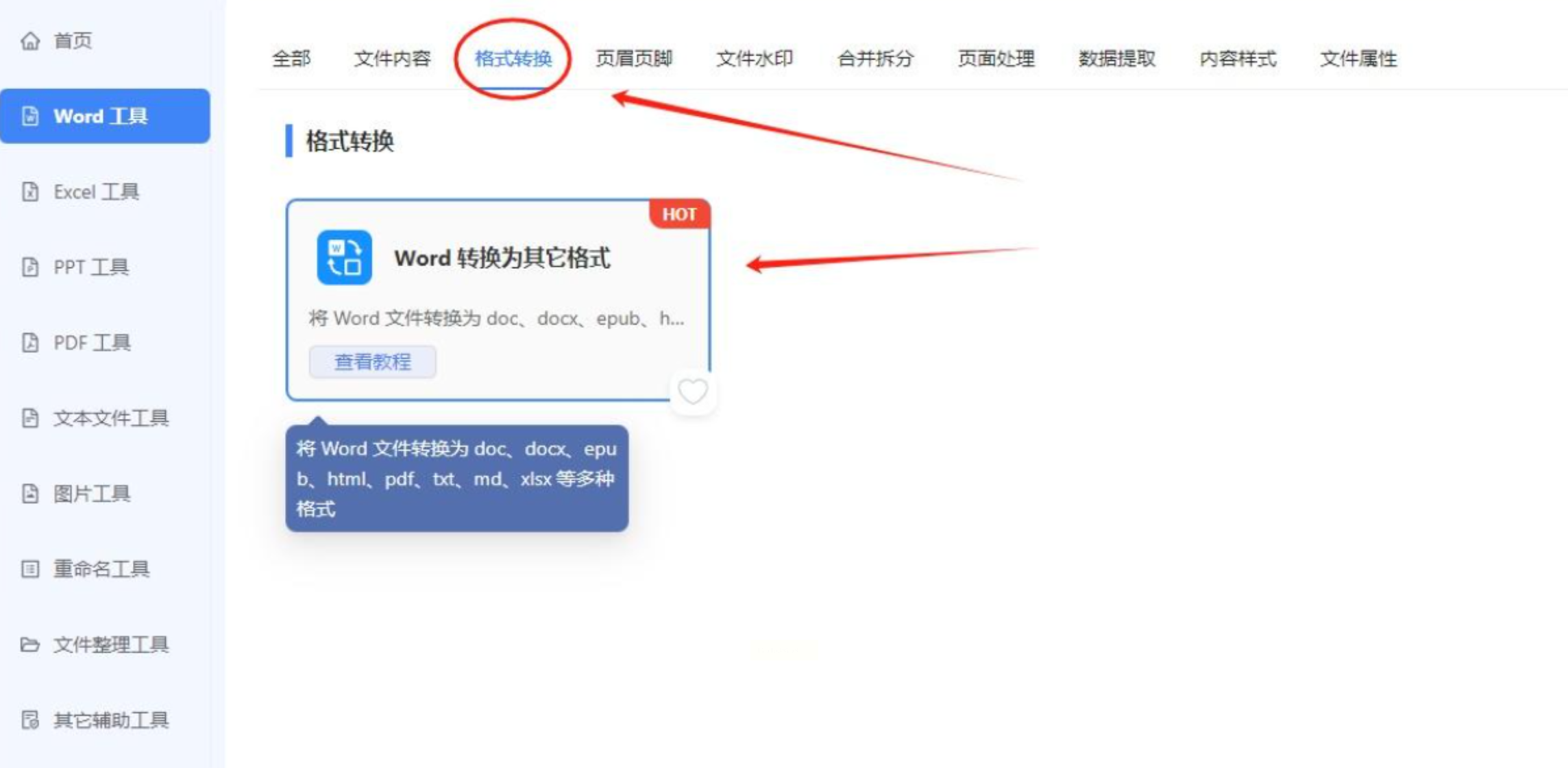Screen dimensions: 1568x768
Task: Click the Excel 工具 file icon
Action: pyautogui.click(x=30, y=192)
